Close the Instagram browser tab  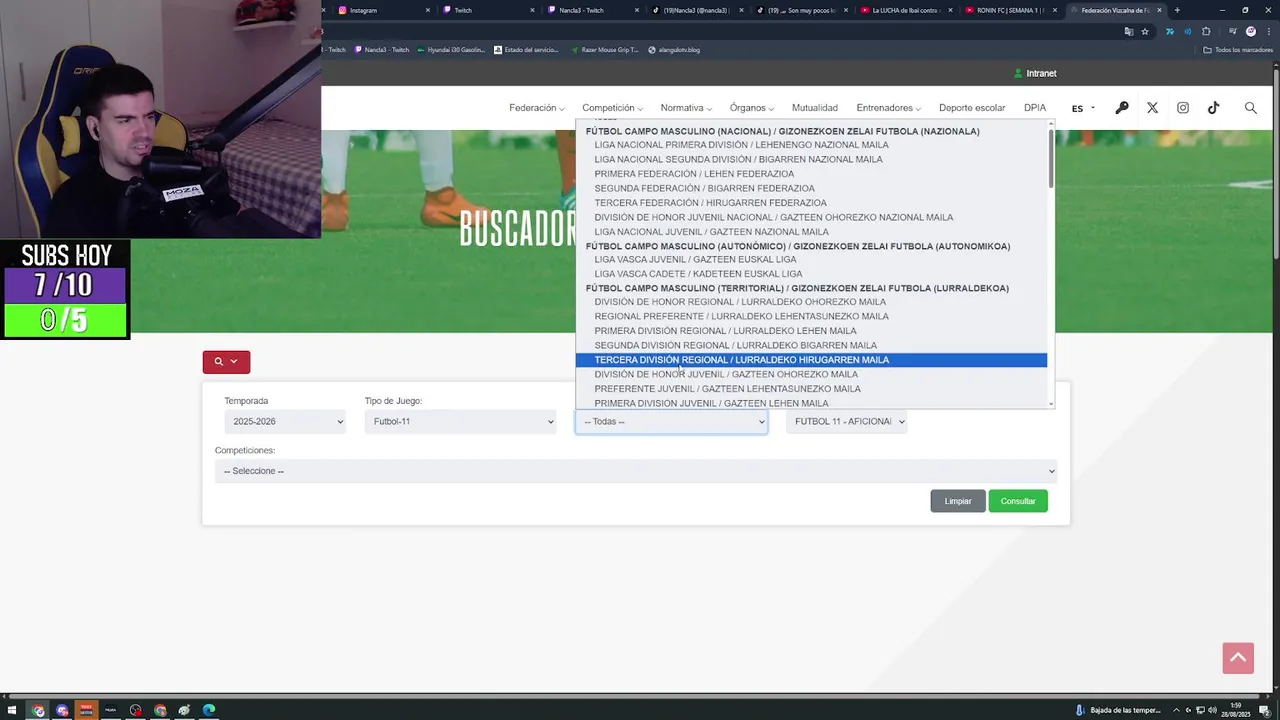point(428,10)
